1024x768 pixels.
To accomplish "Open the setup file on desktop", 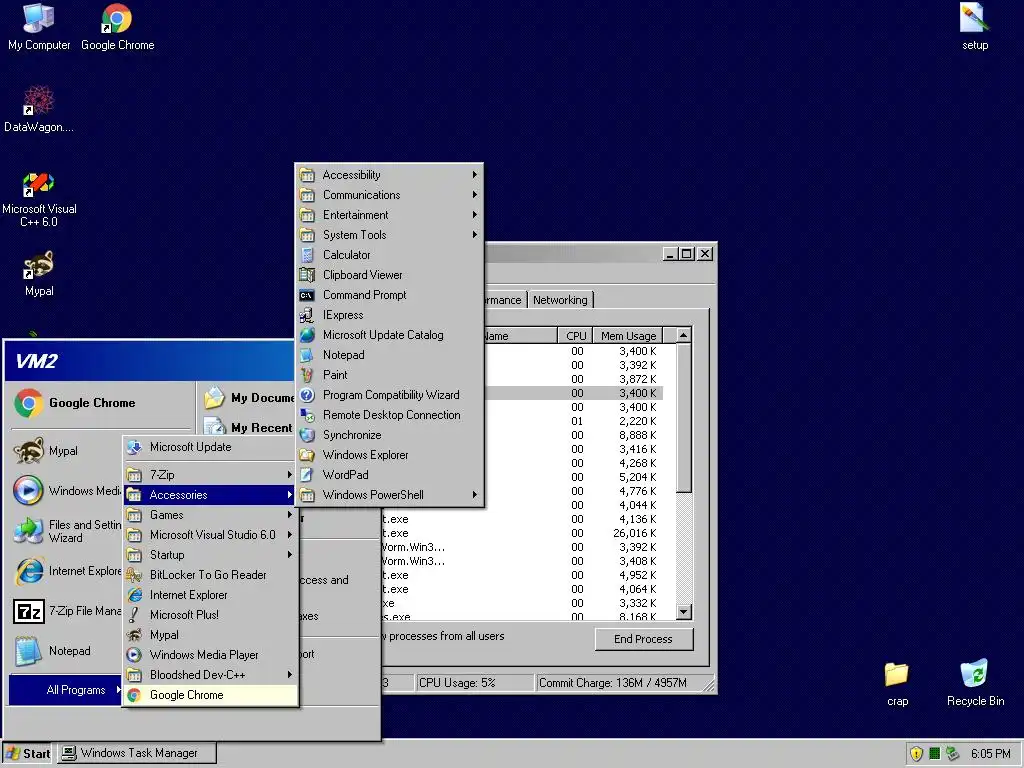I will (x=974, y=27).
